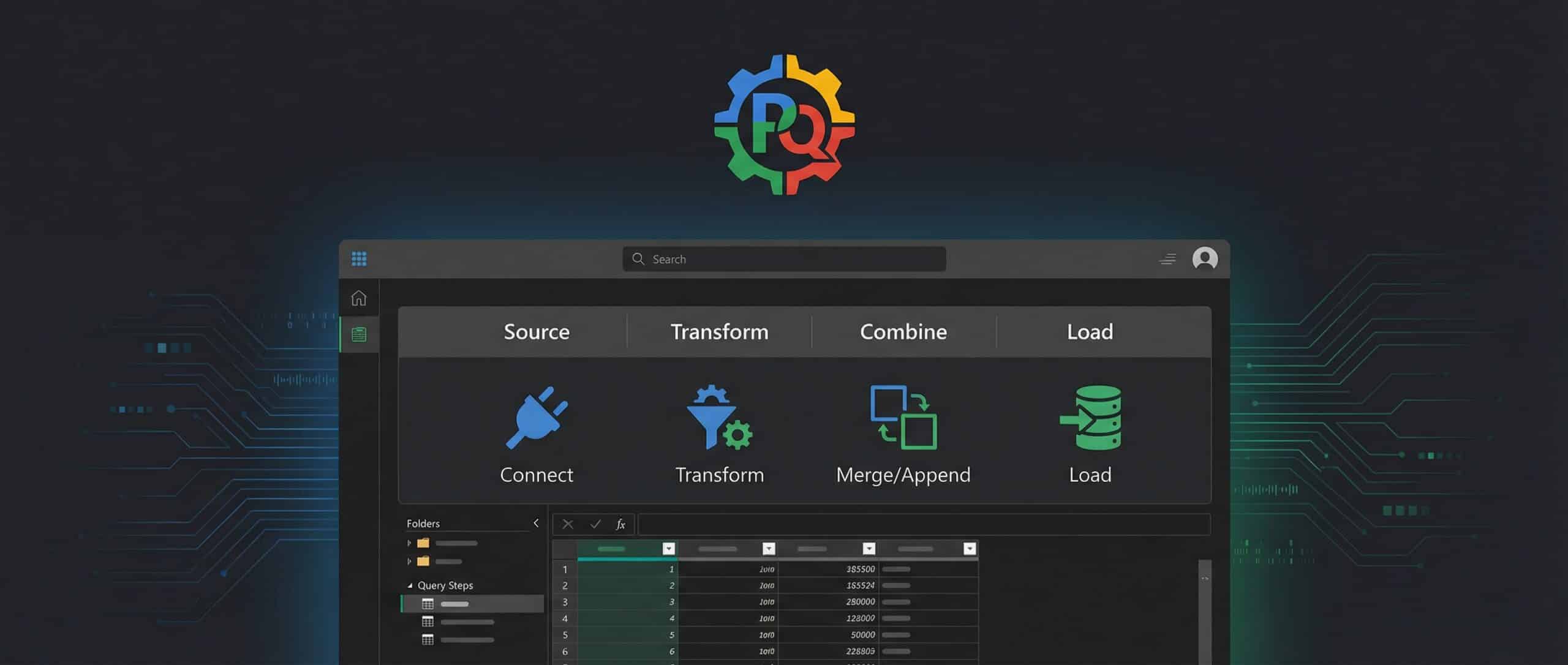Collapse the Query Steps section

tap(410, 585)
